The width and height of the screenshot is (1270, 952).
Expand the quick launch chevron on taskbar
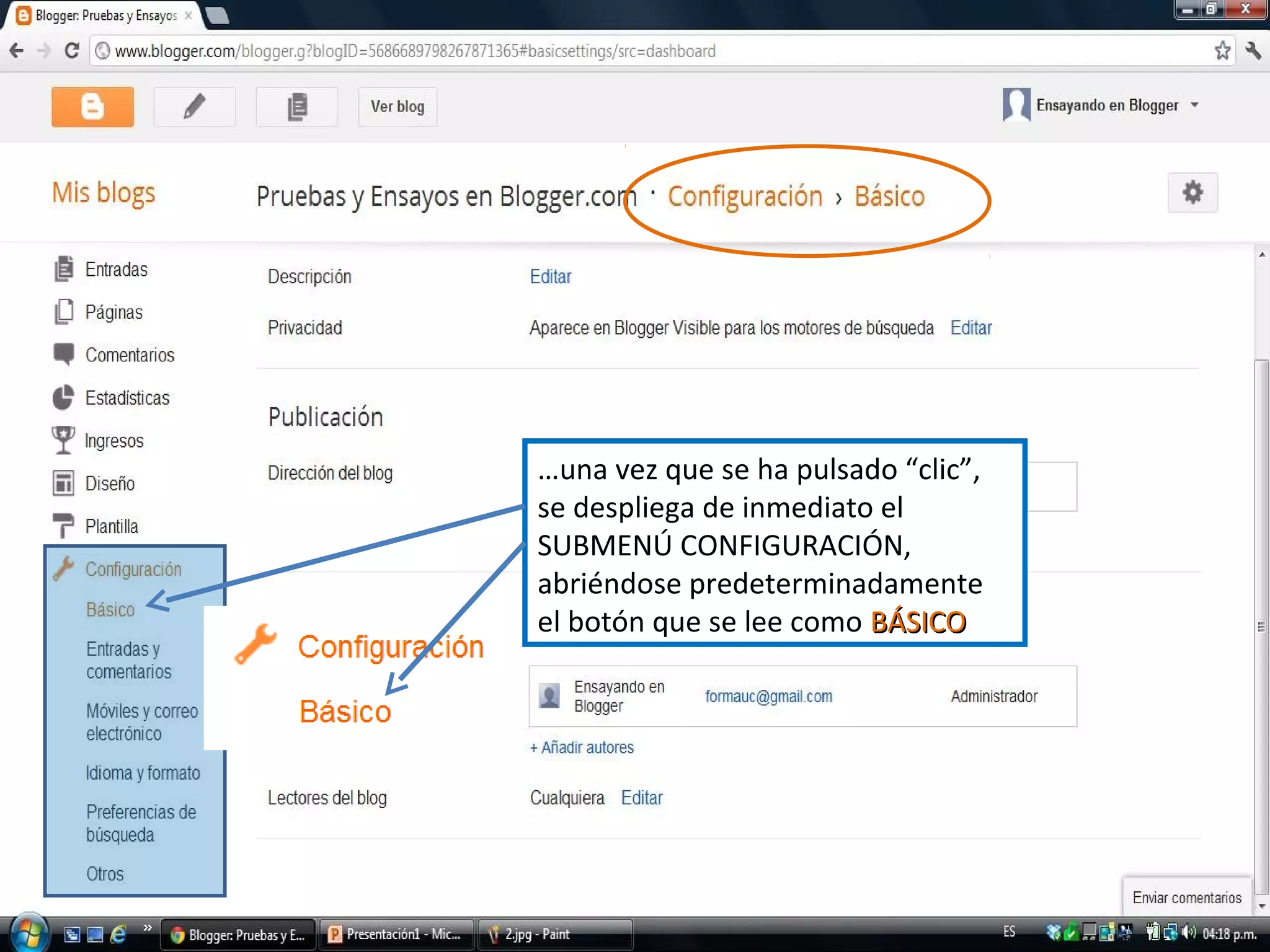click(147, 928)
